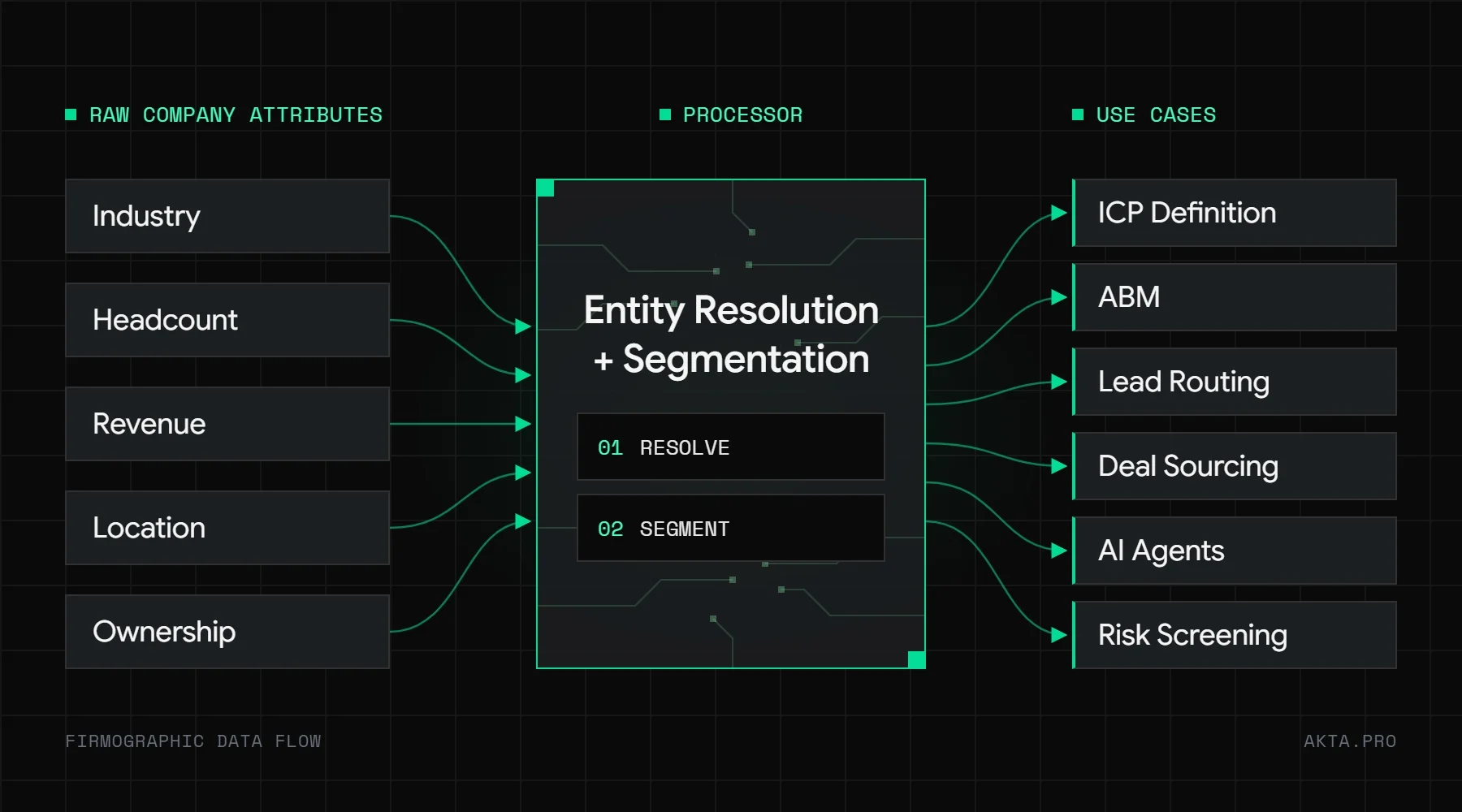This screenshot has width=1462, height=812.
Task: Click the USE CASES heading
Action: coord(1156,115)
